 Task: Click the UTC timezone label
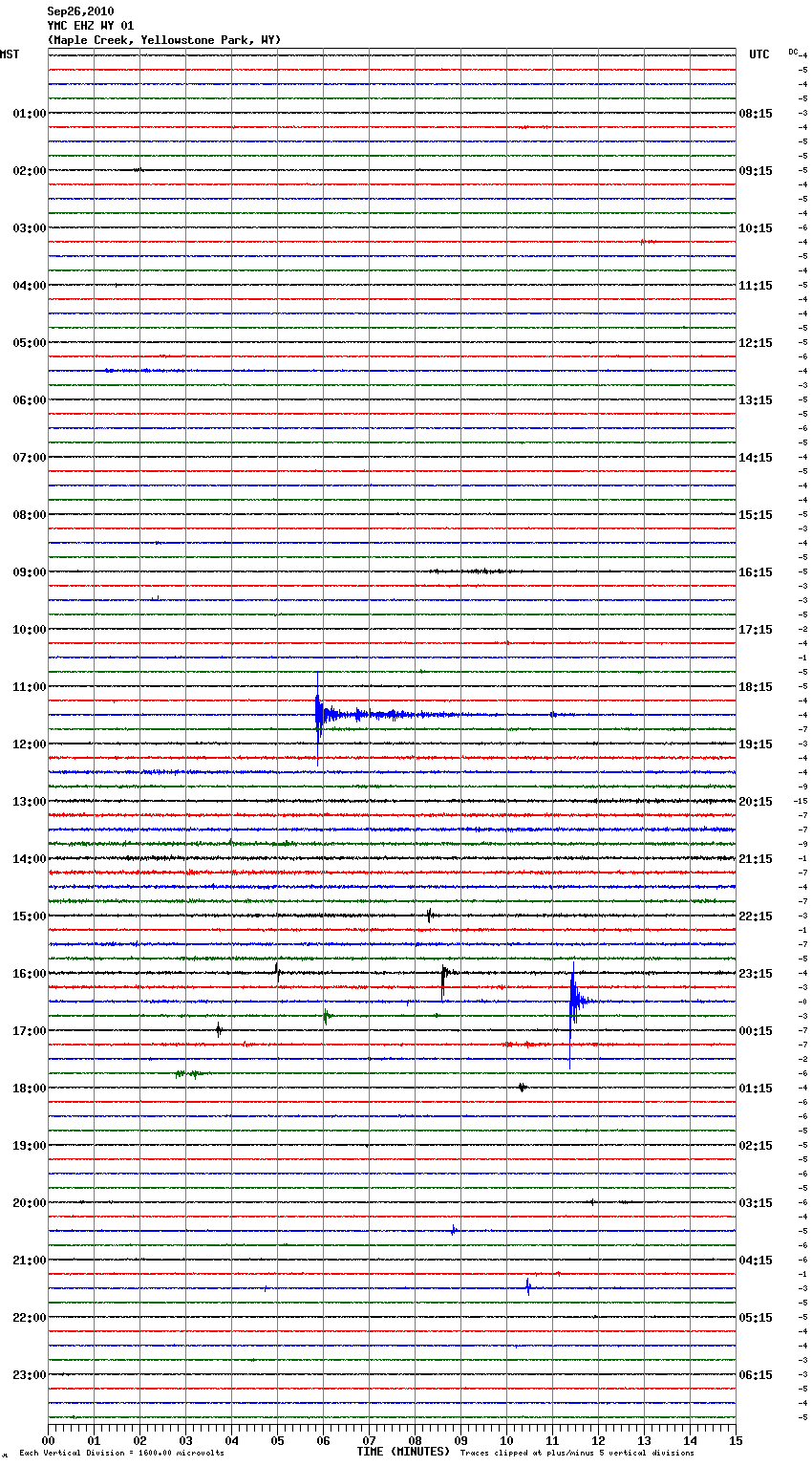pos(759,54)
